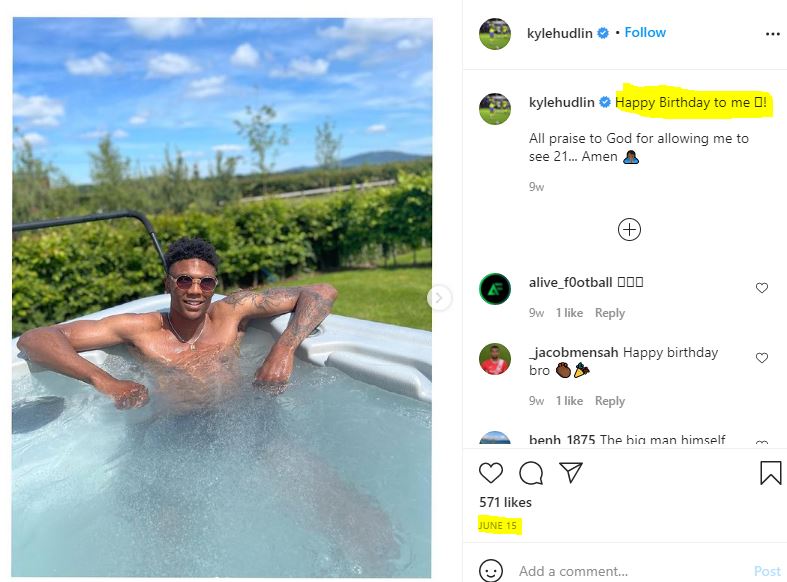
Task: Like alive_f0otball's comment with the heart
Action: (x=761, y=288)
